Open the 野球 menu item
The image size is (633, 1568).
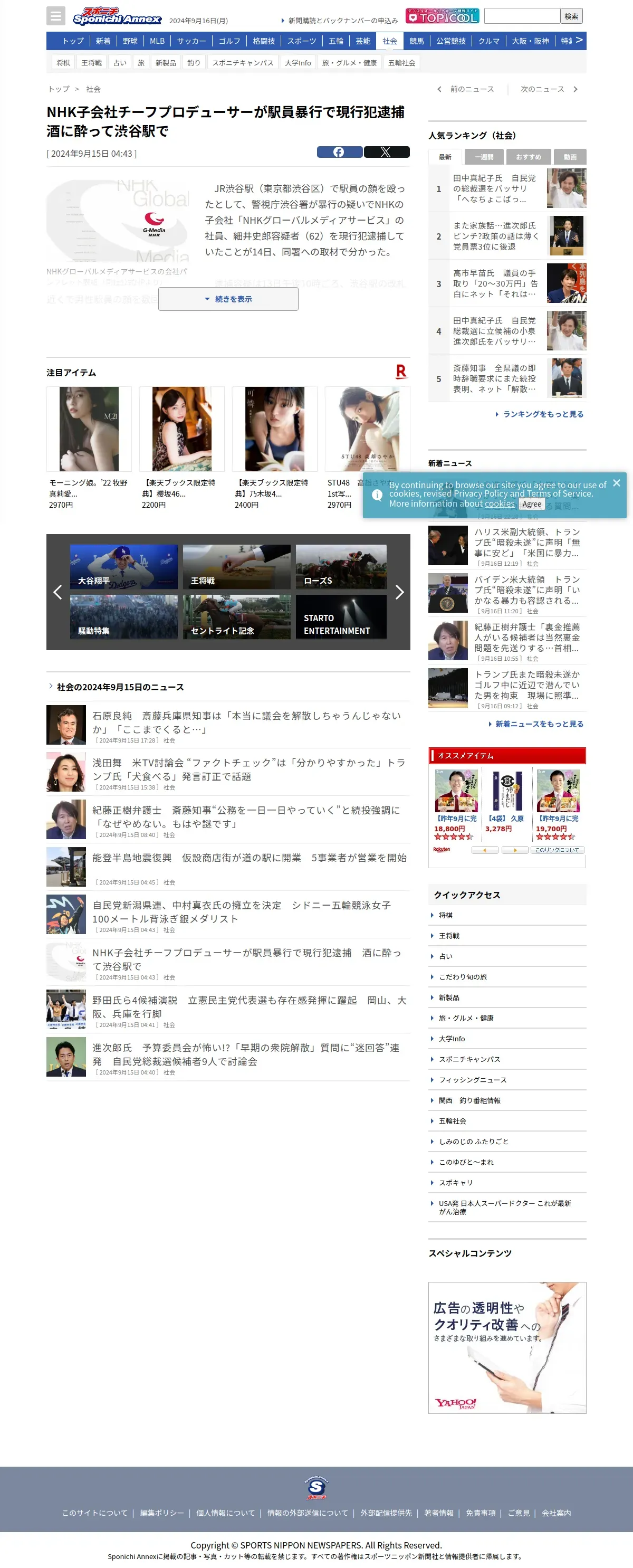(130, 41)
